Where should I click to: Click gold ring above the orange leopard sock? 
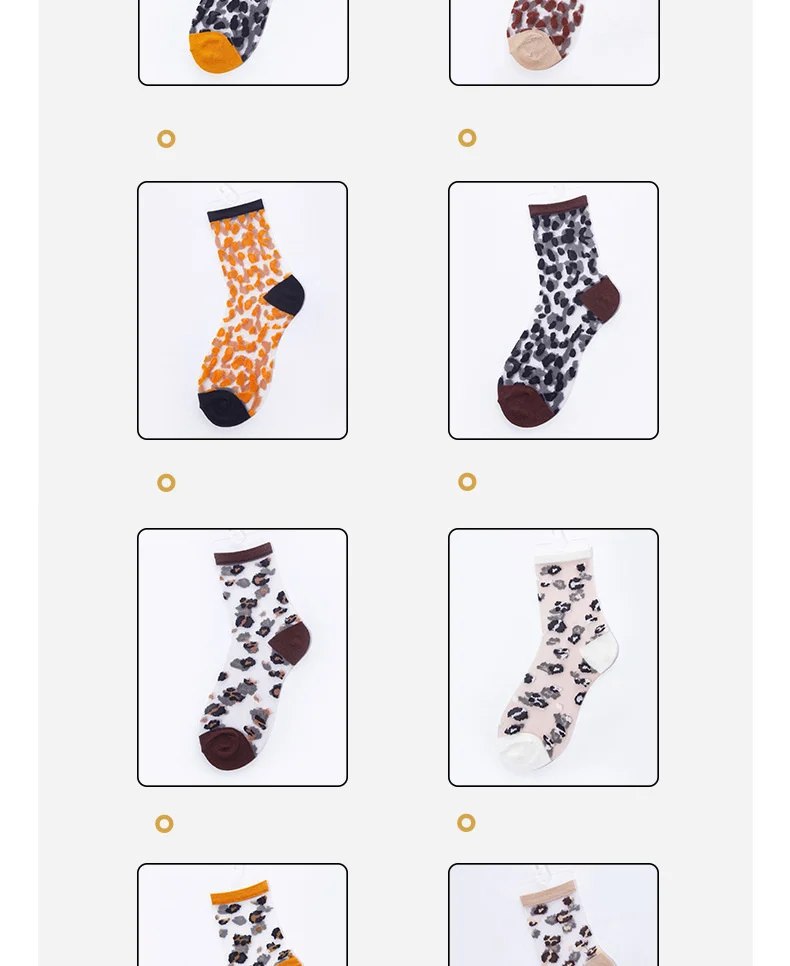pos(166,139)
